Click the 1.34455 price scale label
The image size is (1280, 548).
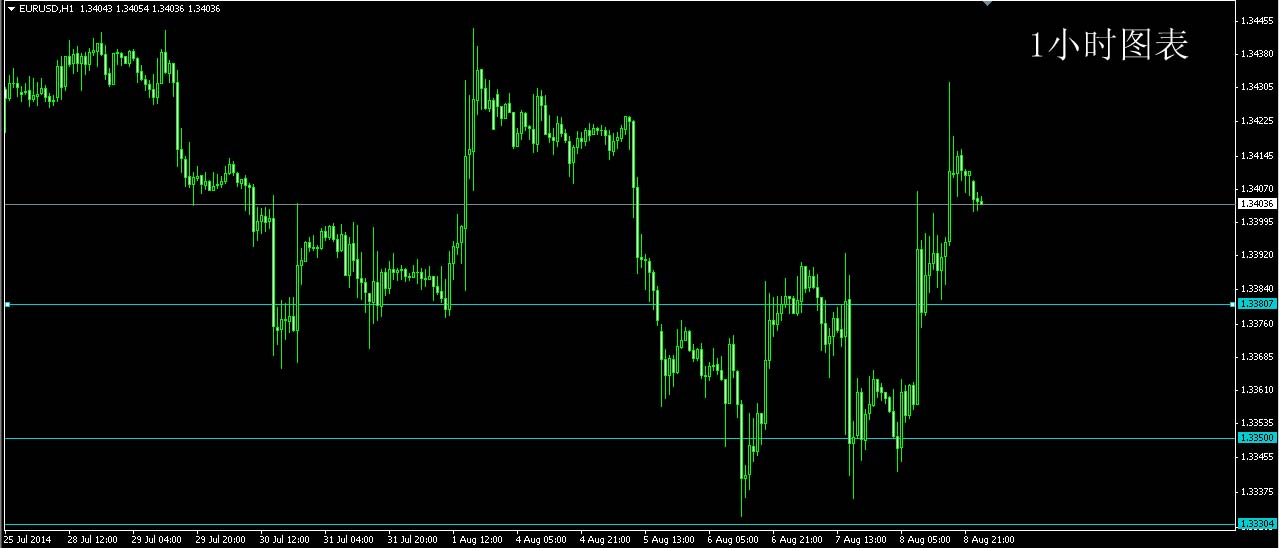(1258, 20)
